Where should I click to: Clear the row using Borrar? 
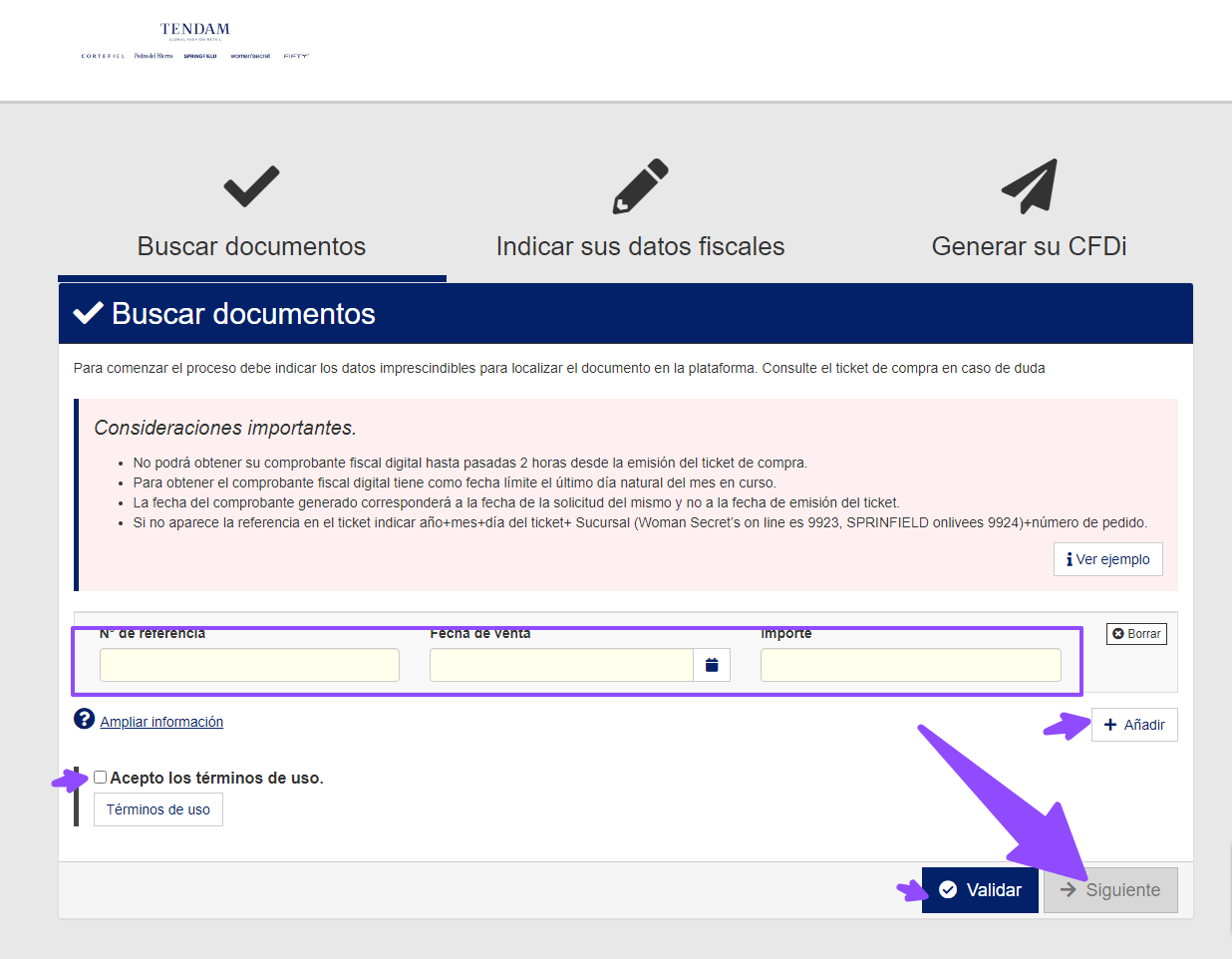click(x=1136, y=634)
